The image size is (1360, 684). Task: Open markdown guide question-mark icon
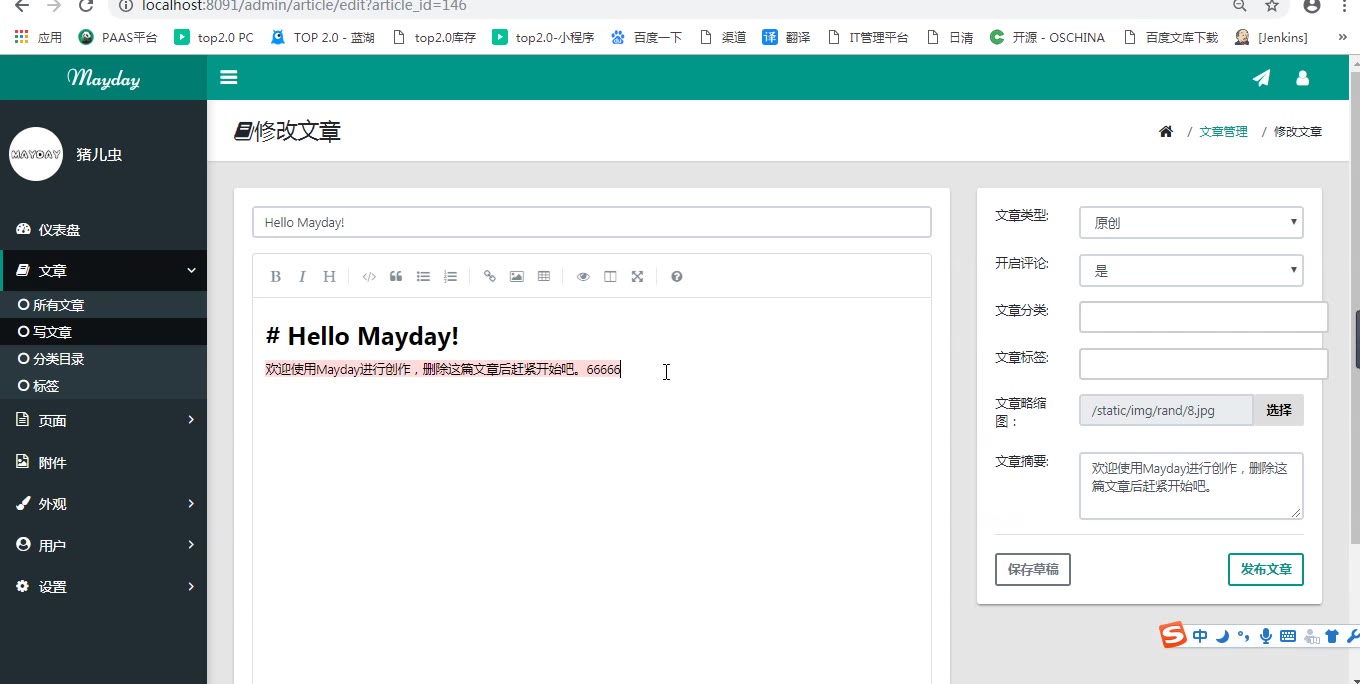[677, 277]
